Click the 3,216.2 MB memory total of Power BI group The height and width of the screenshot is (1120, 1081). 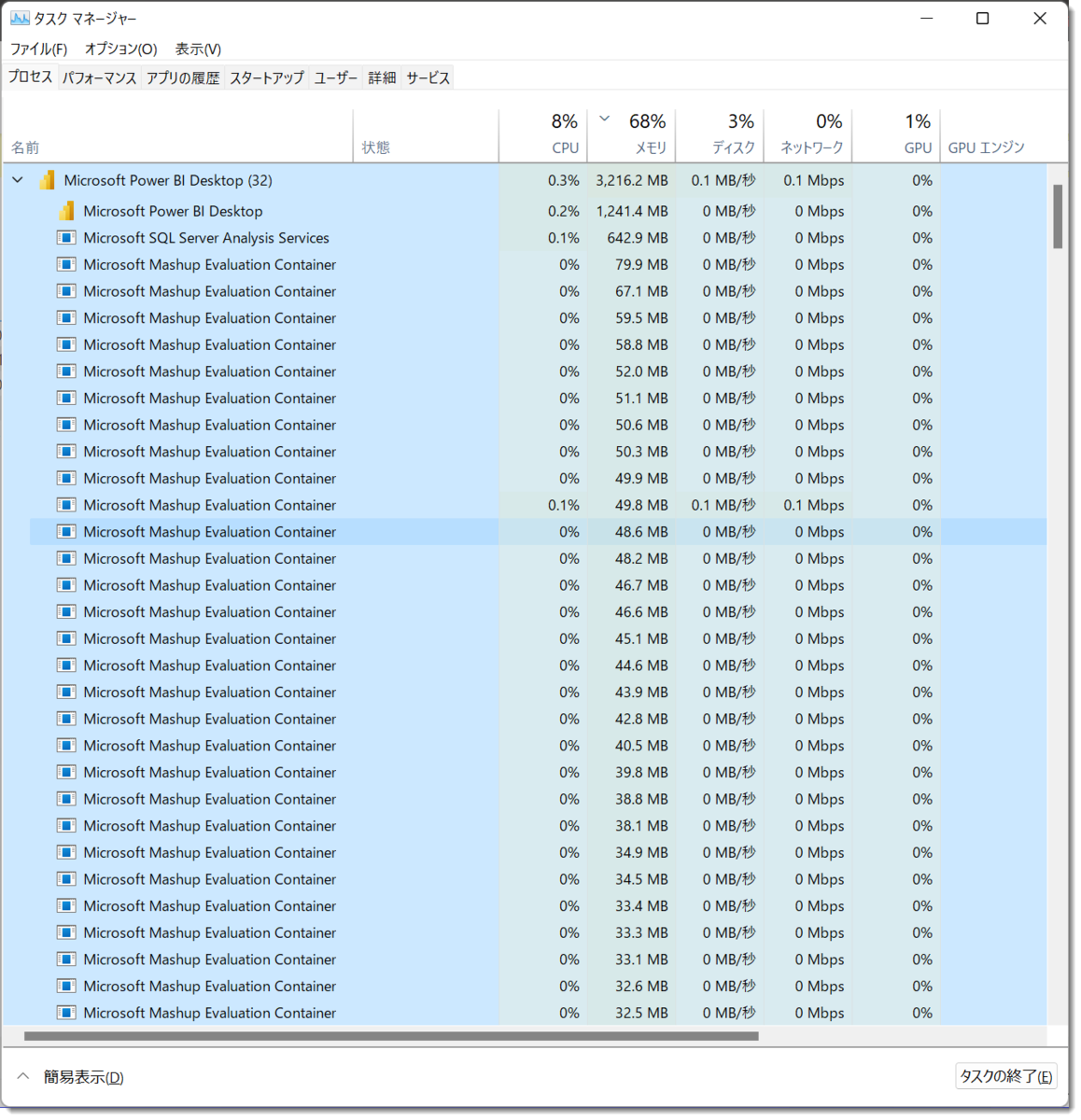tap(632, 180)
